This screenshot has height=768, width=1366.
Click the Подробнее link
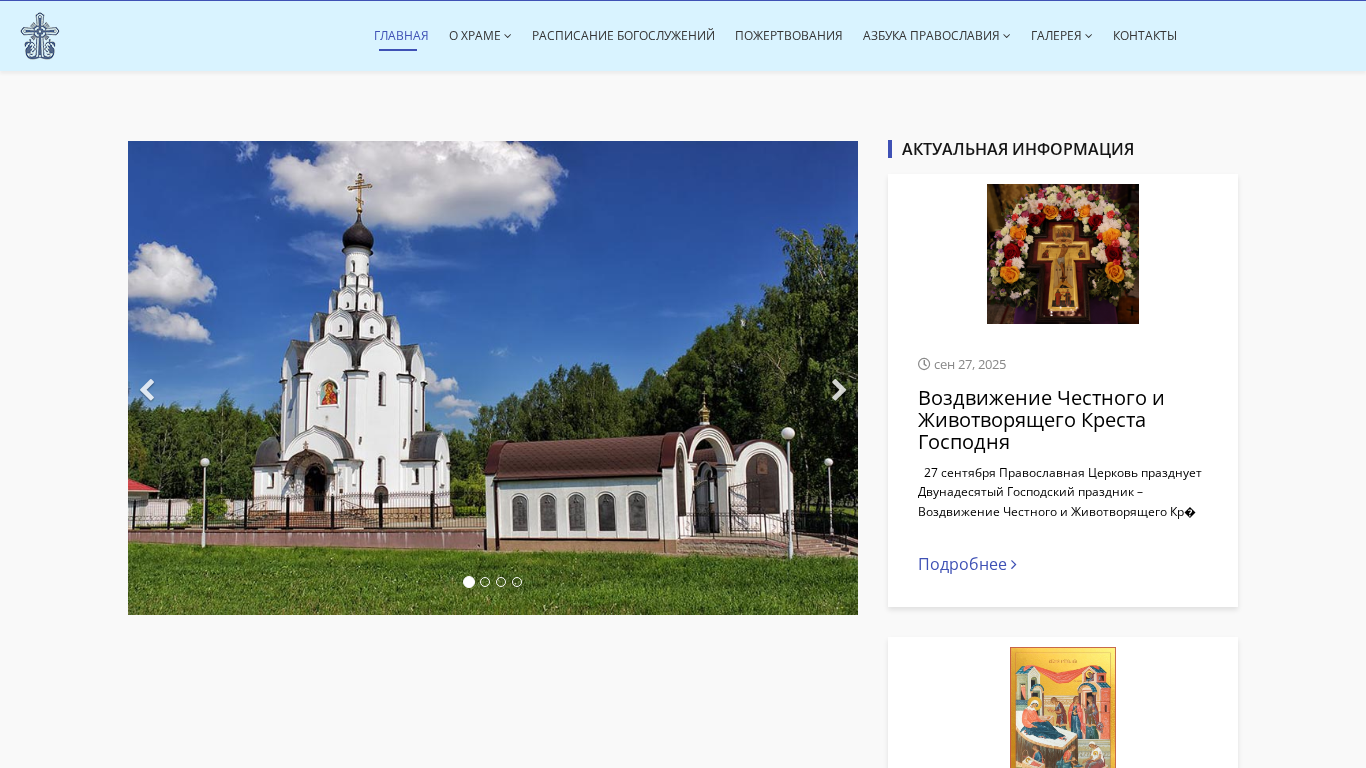(967, 564)
